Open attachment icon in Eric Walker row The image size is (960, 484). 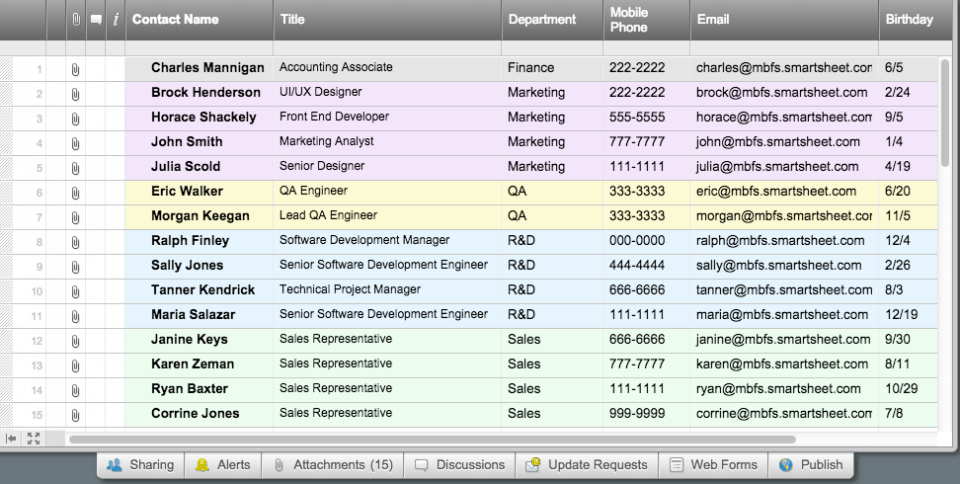pyautogui.click(x=75, y=193)
